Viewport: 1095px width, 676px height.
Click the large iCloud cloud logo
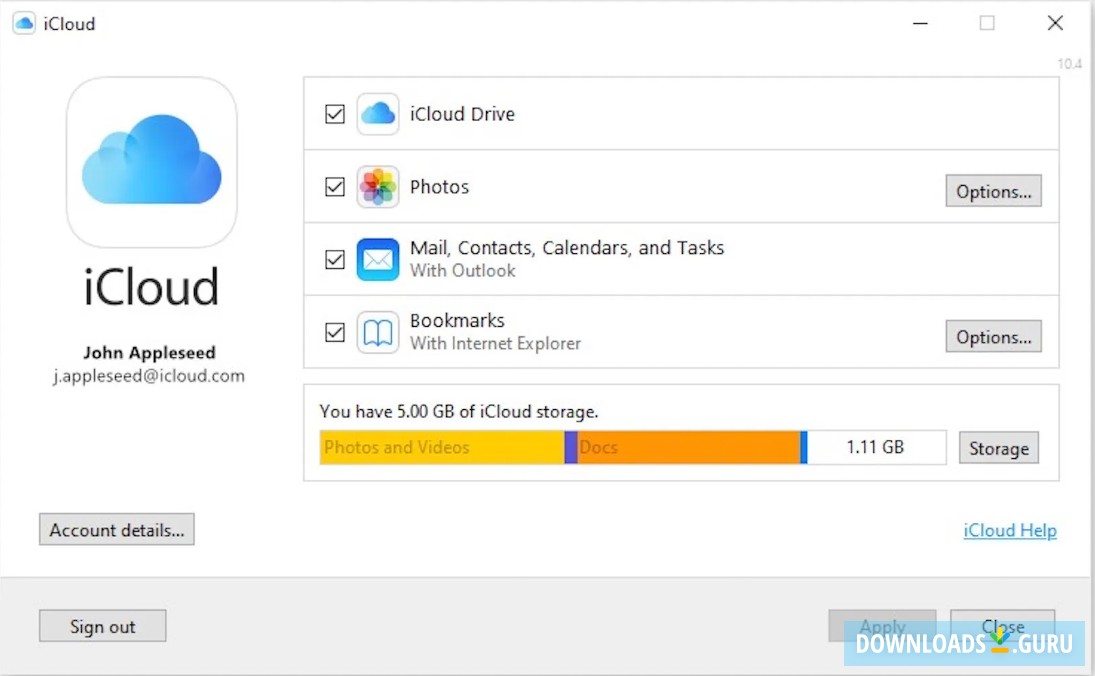pos(151,162)
